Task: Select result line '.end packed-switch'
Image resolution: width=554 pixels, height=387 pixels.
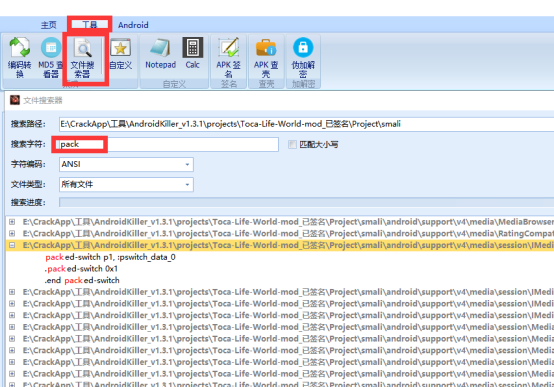Action: [82, 280]
